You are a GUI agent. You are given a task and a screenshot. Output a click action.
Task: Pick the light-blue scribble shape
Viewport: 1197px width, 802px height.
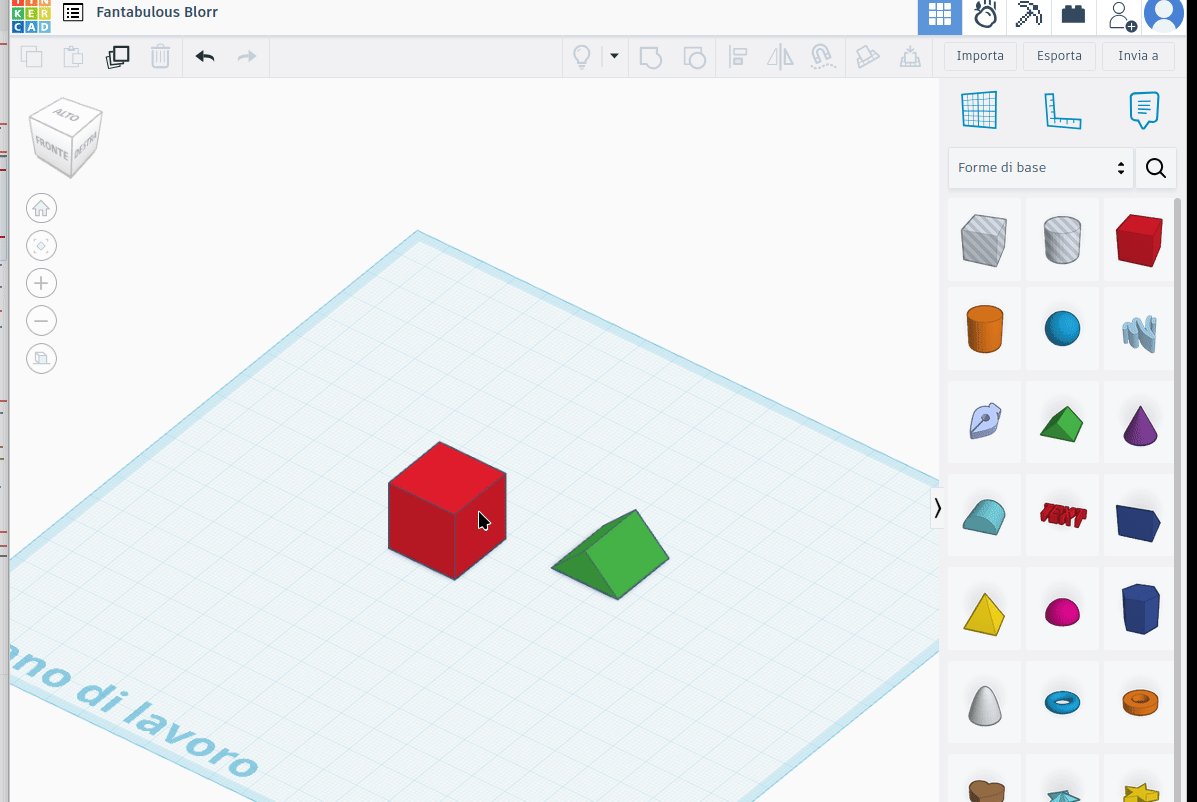click(1139, 333)
